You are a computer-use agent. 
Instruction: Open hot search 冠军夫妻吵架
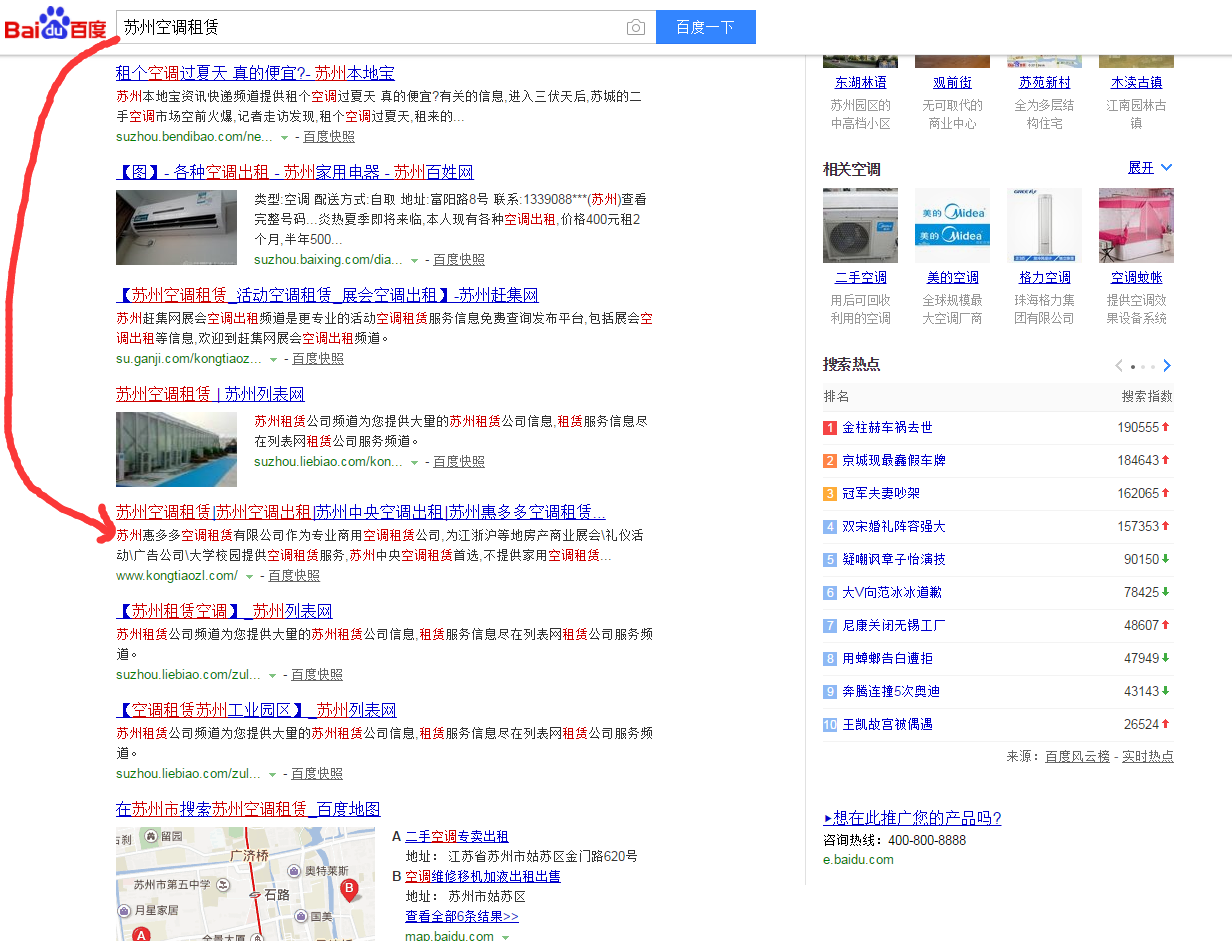881,493
